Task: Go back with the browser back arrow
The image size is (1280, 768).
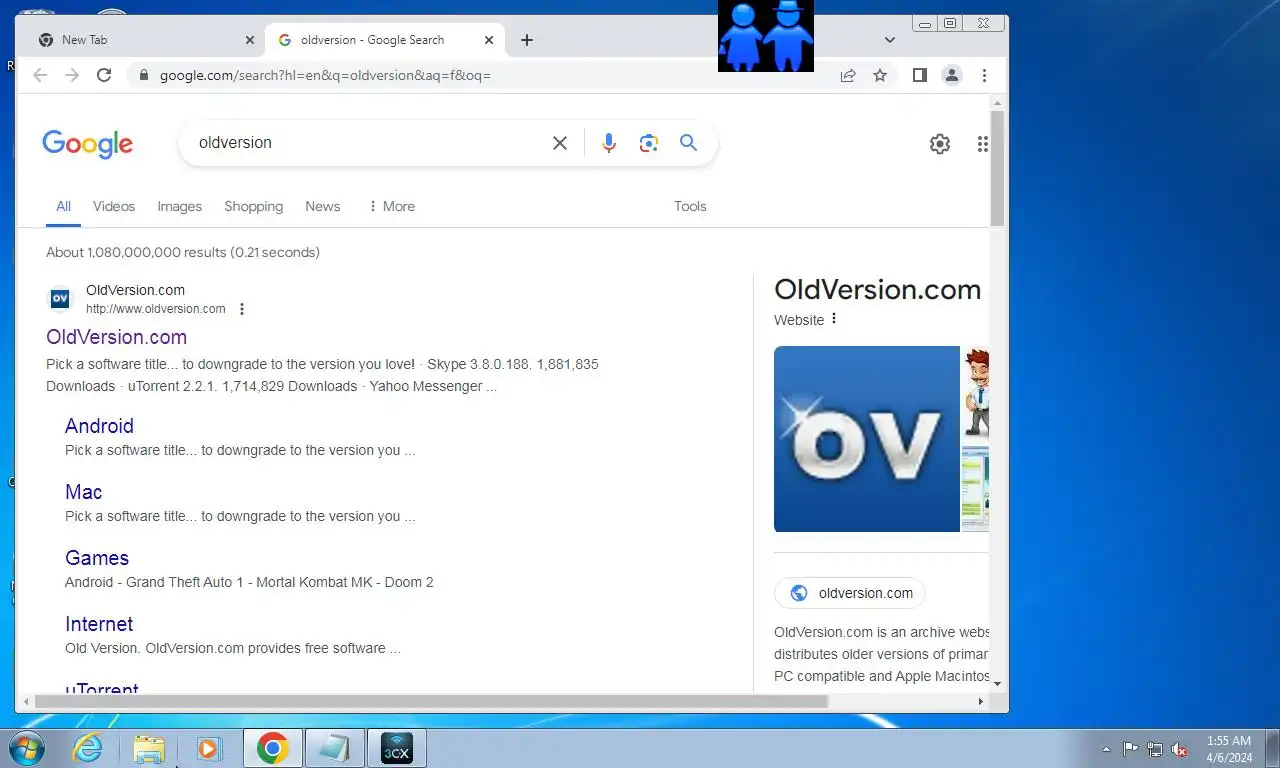Action: point(40,75)
